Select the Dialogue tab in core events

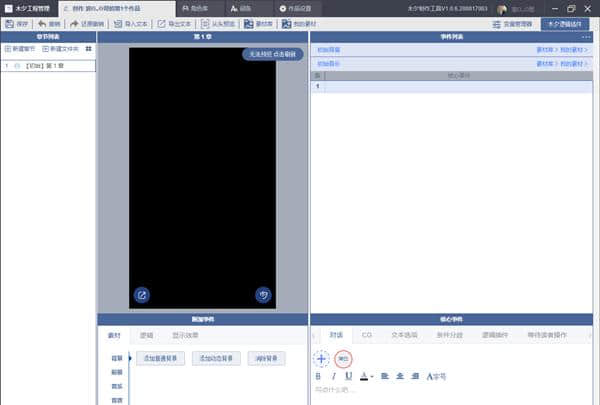pos(336,335)
